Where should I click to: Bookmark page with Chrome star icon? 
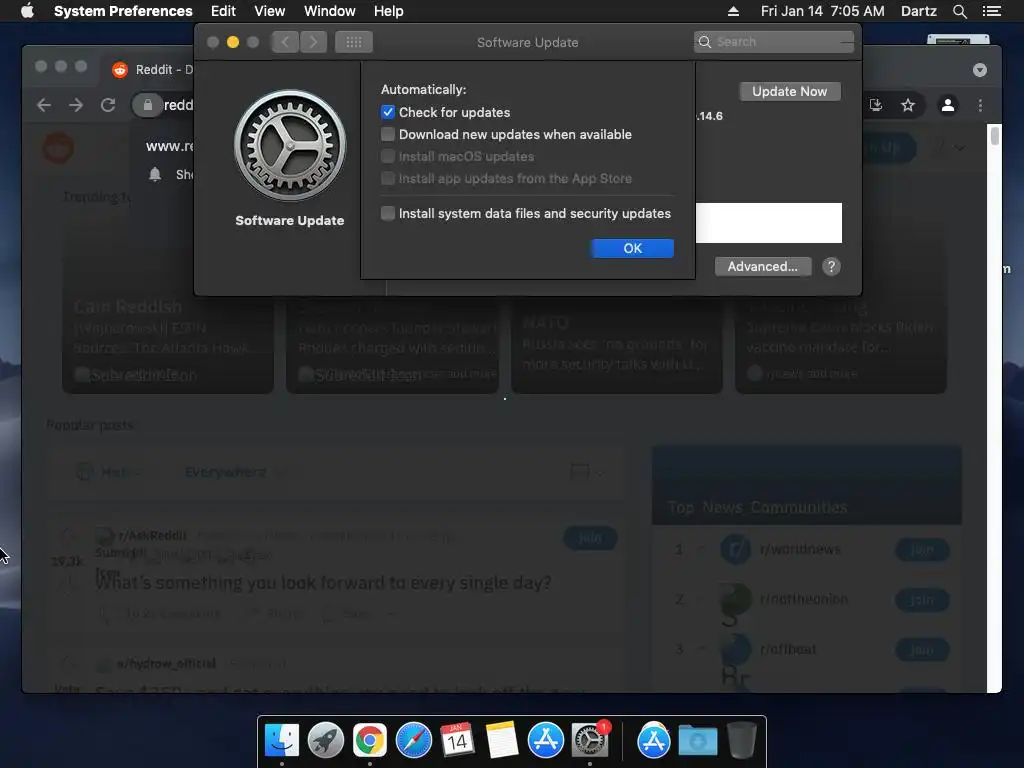pos(908,105)
